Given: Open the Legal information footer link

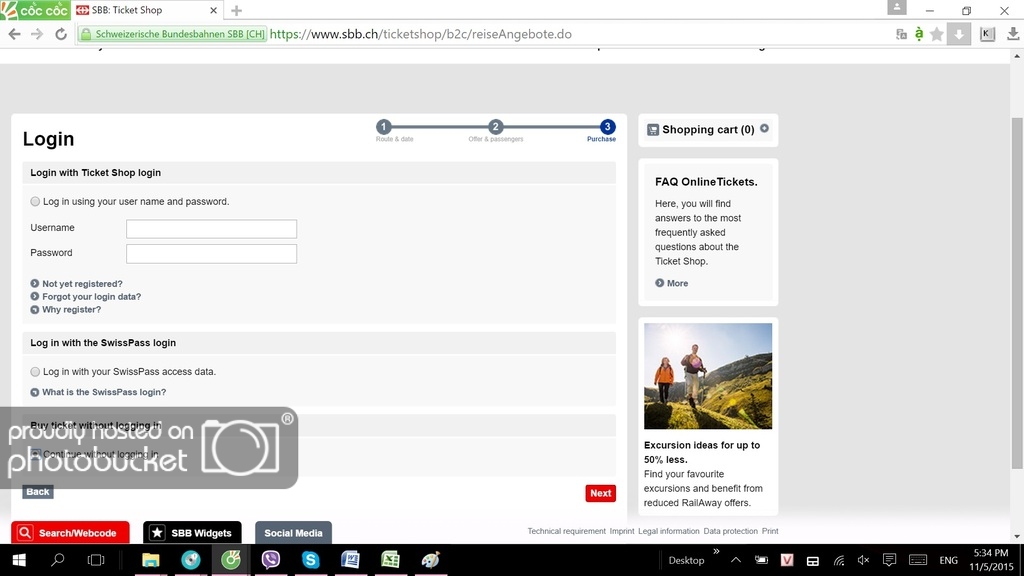Looking at the screenshot, I should [x=669, y=531].
